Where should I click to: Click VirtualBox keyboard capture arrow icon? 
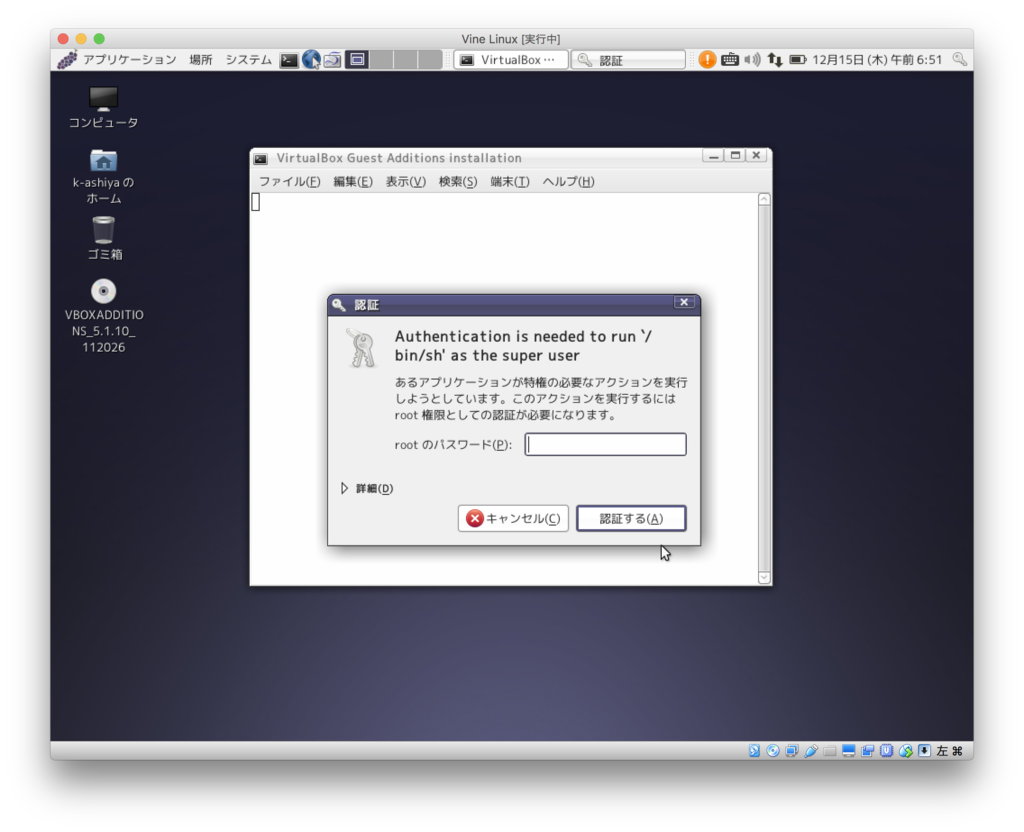coord(924,751)
